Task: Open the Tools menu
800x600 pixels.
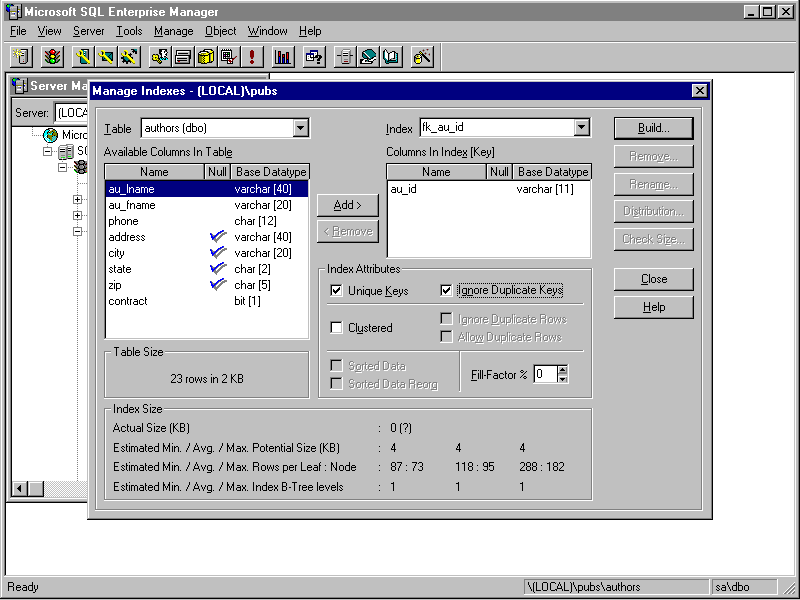Action: 129,31
